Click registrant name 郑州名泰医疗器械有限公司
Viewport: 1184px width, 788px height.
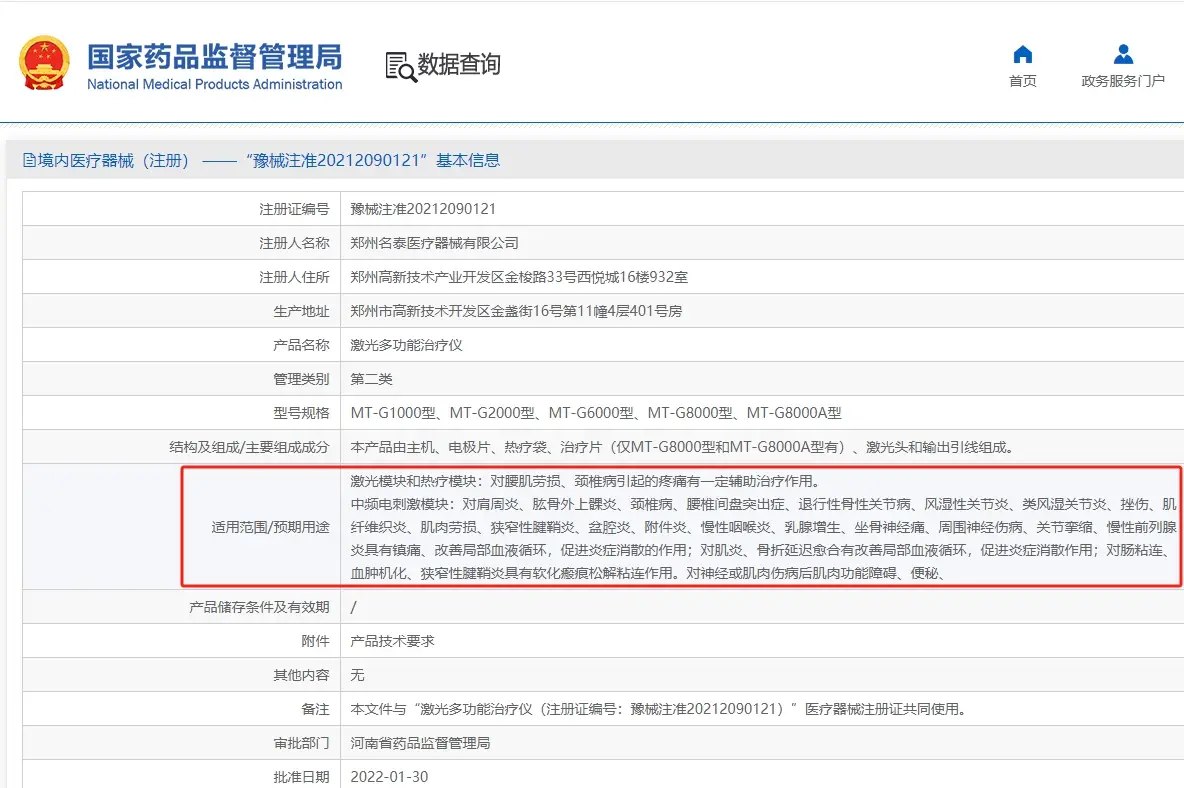point(434,243)
